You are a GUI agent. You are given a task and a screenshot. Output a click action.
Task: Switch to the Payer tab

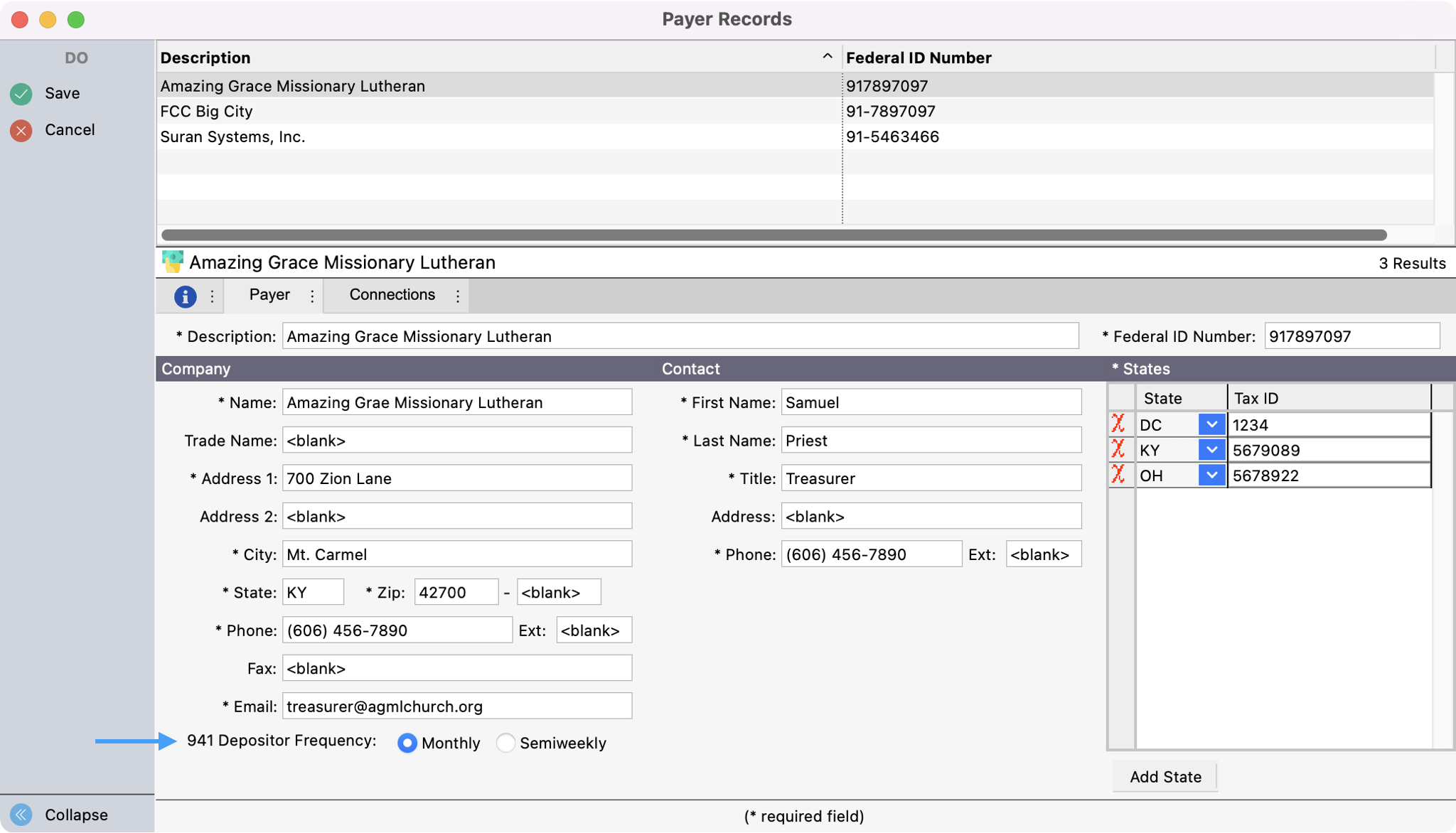[269, 295]
